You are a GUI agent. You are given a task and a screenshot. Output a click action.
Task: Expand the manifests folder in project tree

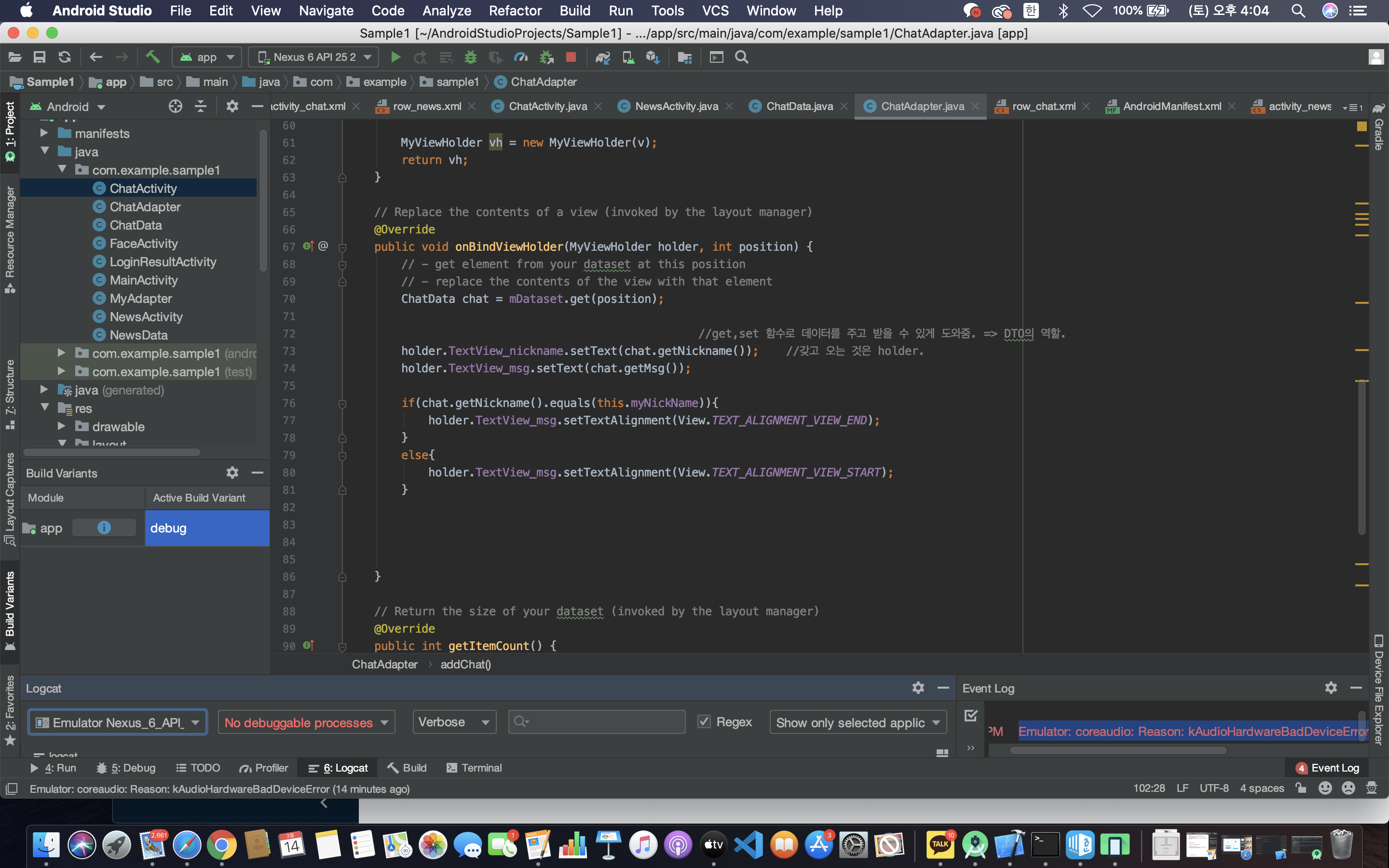point(44,133)
